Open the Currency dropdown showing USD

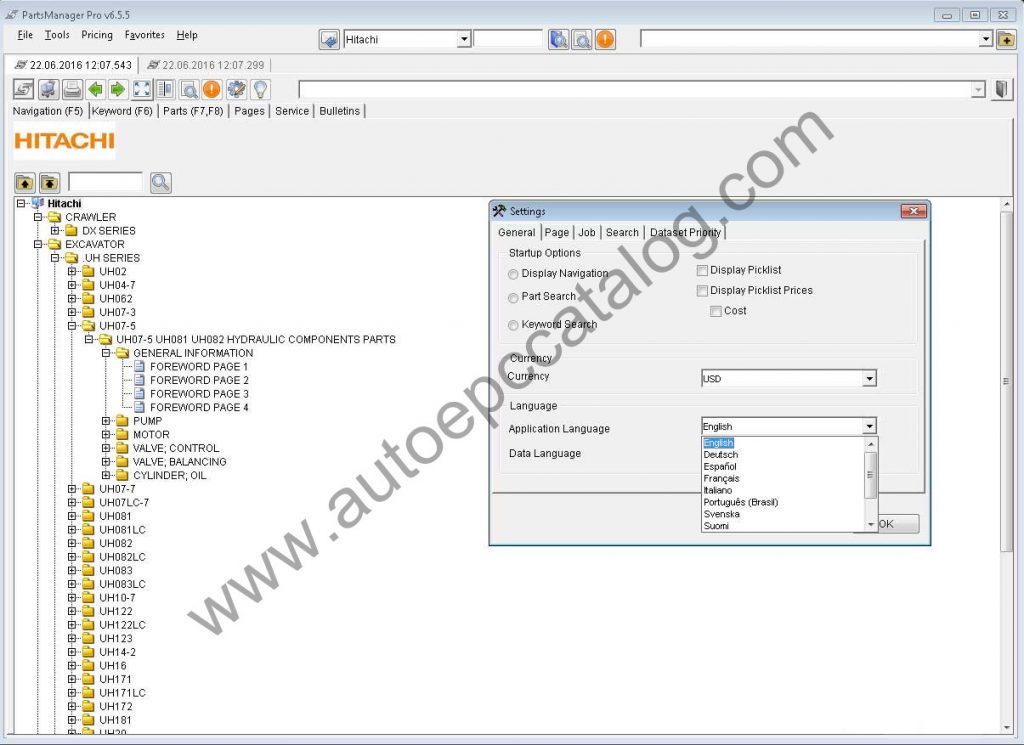(x=869, y=378)
